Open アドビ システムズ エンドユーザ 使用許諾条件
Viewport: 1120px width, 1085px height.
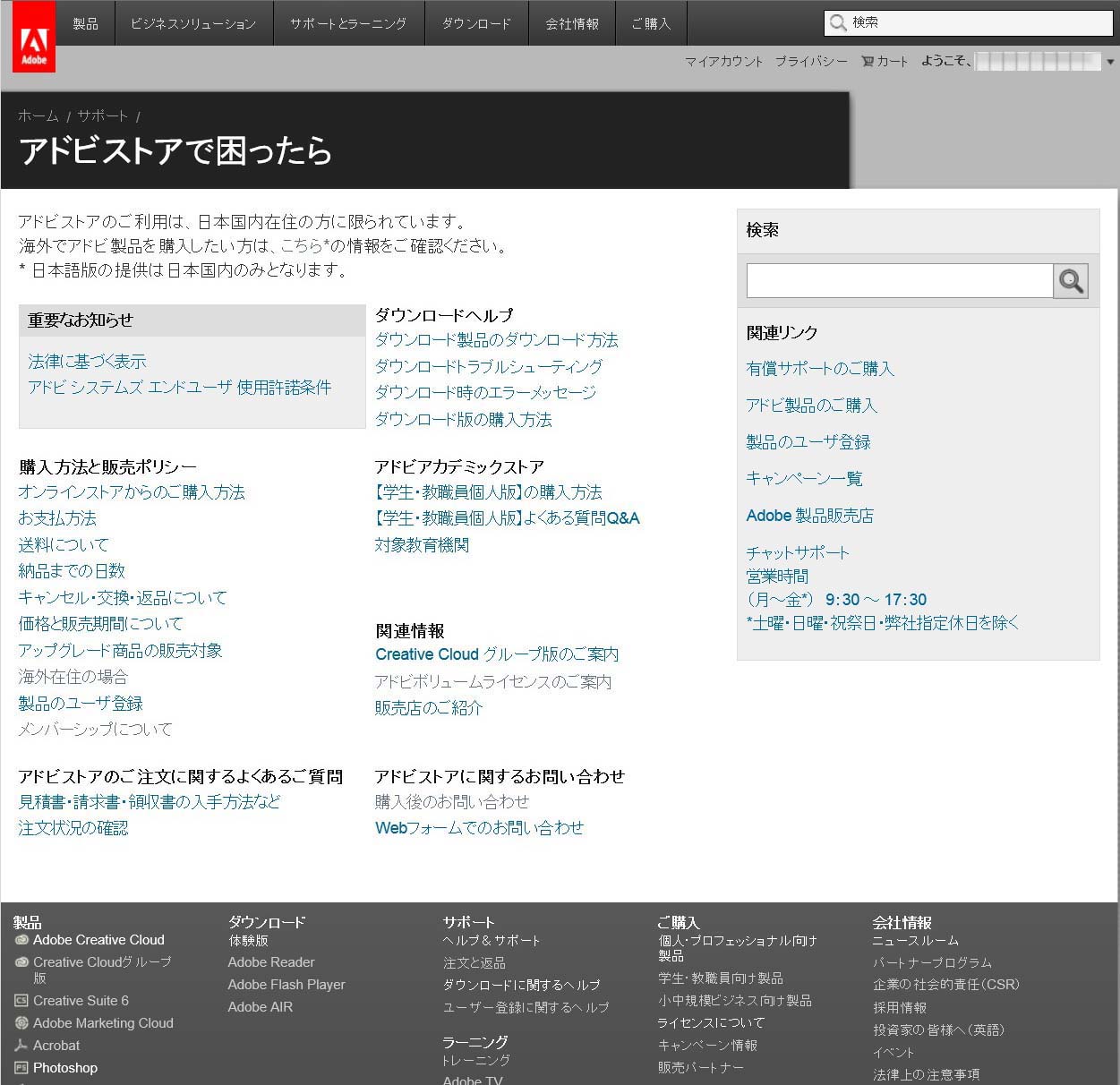(x=180, y=388)
